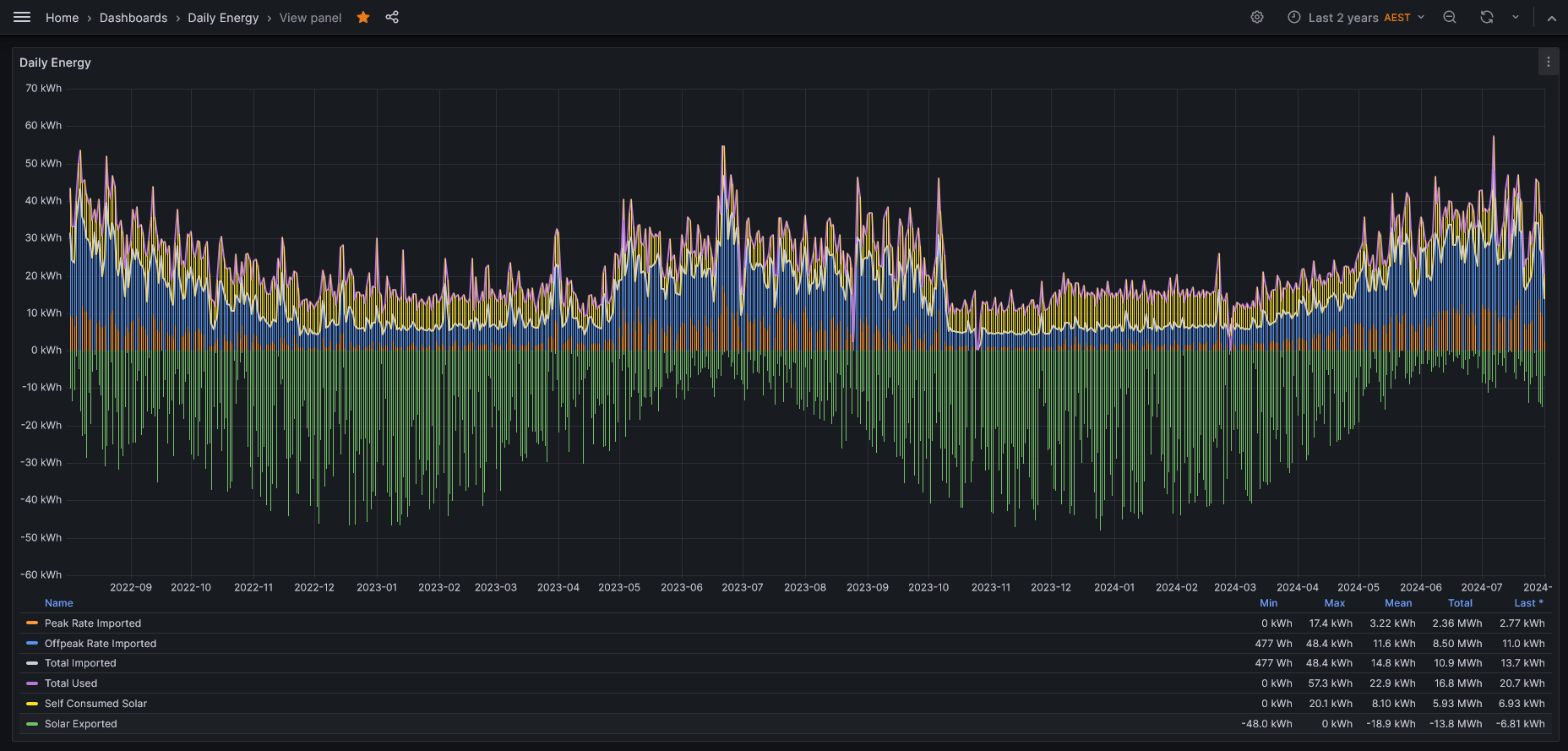This screenshot has height=751, width=1568.
Task: Click the yellow Self Consumed Solar color swatch
Action: [x=32, y=704]
